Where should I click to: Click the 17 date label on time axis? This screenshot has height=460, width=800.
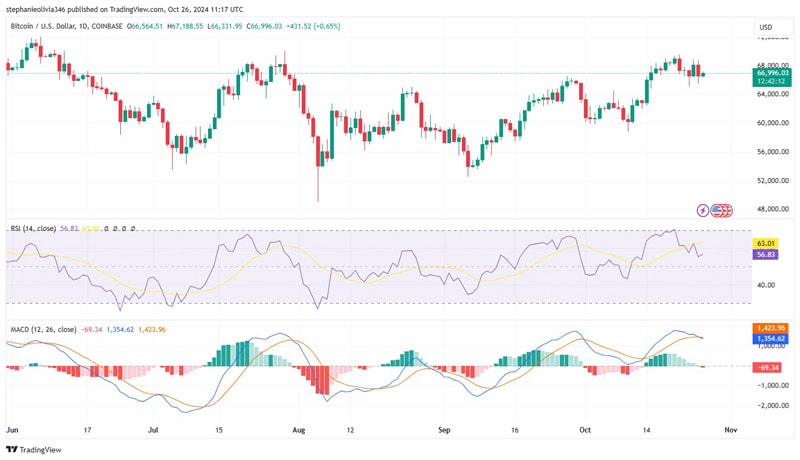[87, 430]
